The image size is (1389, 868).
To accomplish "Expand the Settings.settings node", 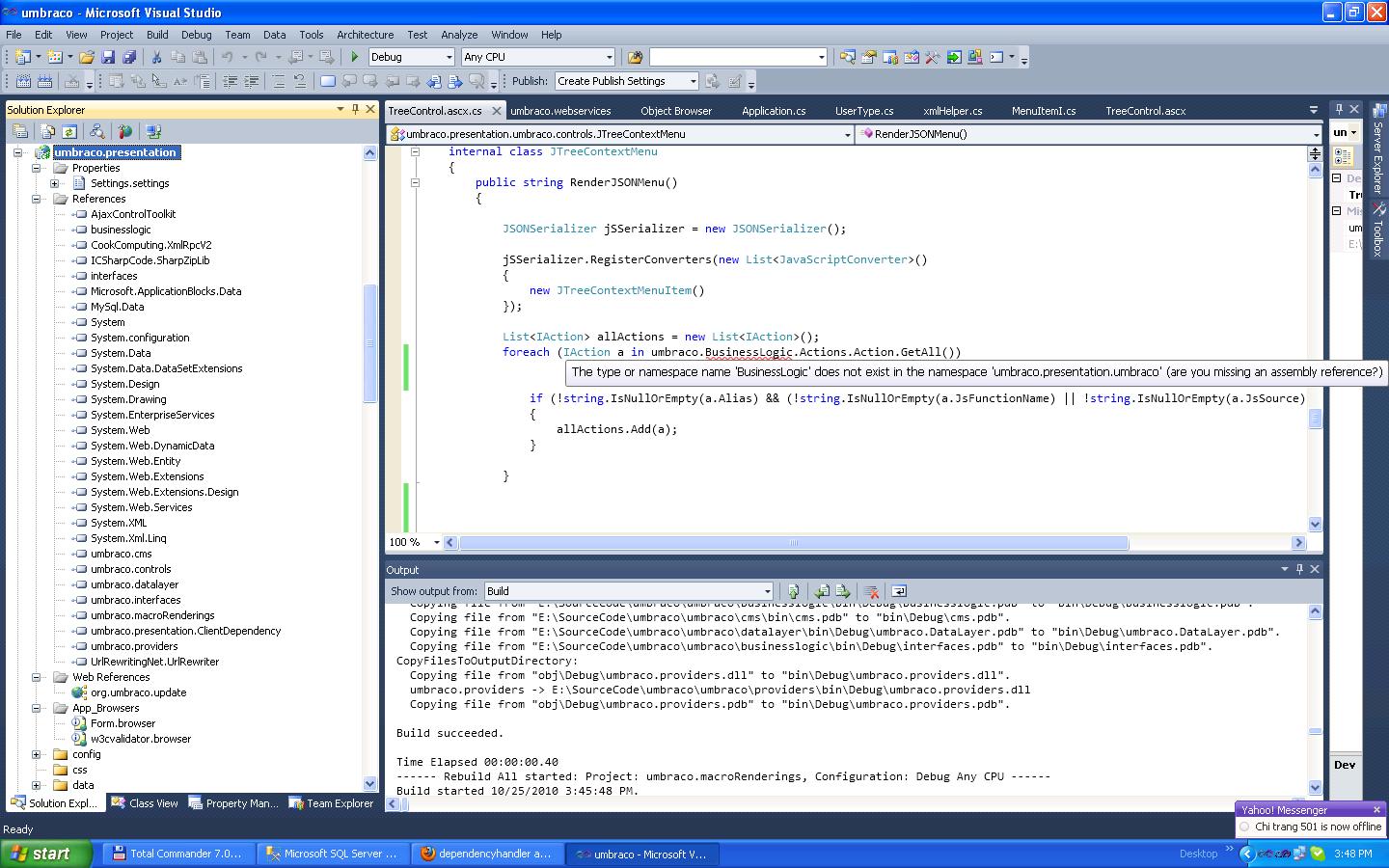I will coord(55,183).
